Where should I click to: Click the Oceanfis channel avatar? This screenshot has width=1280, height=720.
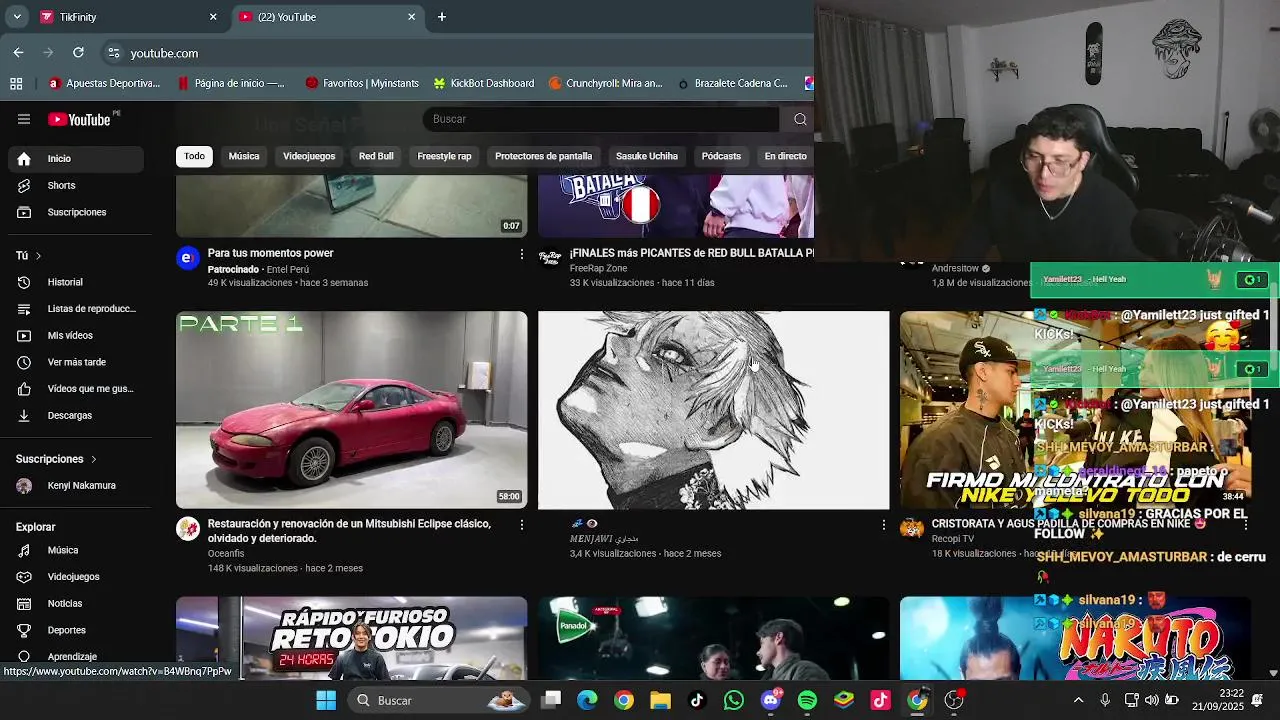point(188,529)
